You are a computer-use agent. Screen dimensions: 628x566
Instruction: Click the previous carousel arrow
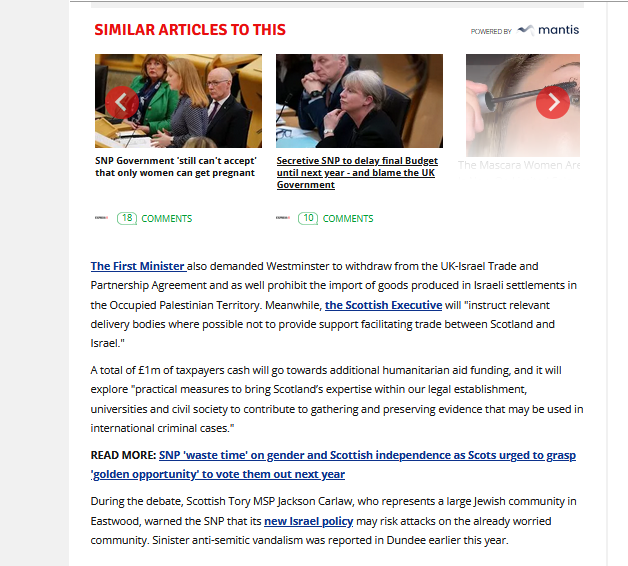(122, 103)
